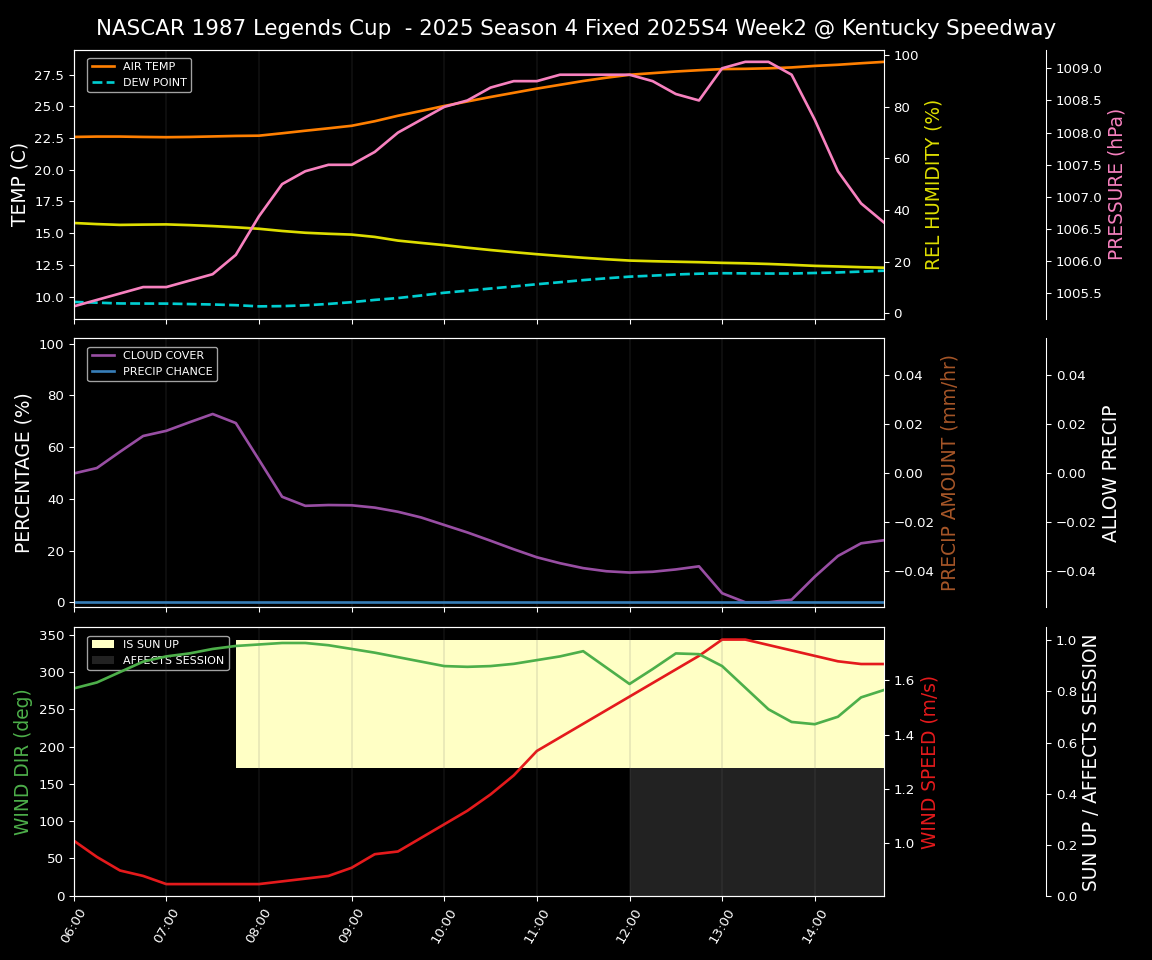Click the PERCENTAGE (%) axis label
This screenshot has height=960, width=1152.
point(24,472)
